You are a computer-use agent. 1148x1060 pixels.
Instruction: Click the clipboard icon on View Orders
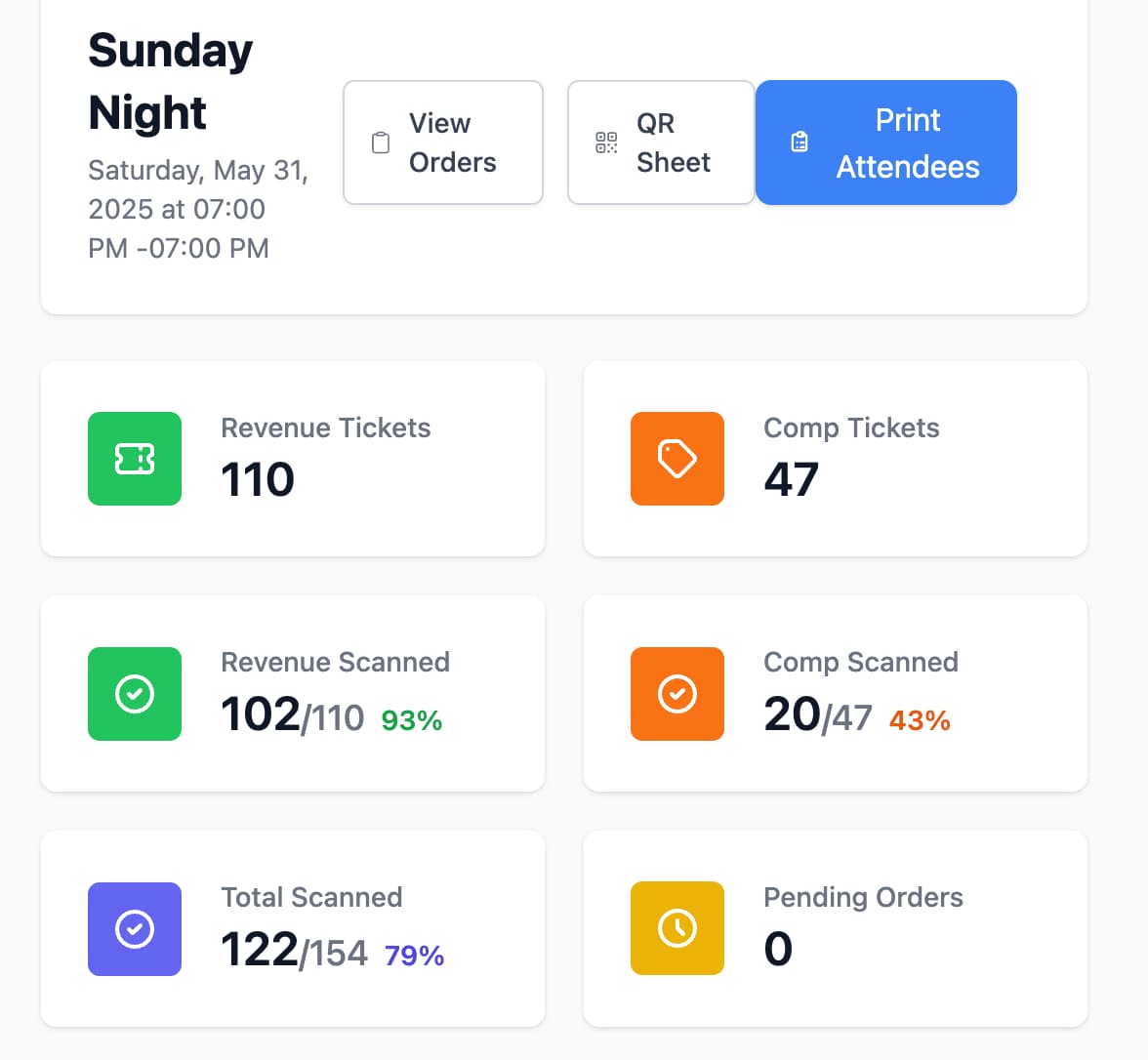379,142
